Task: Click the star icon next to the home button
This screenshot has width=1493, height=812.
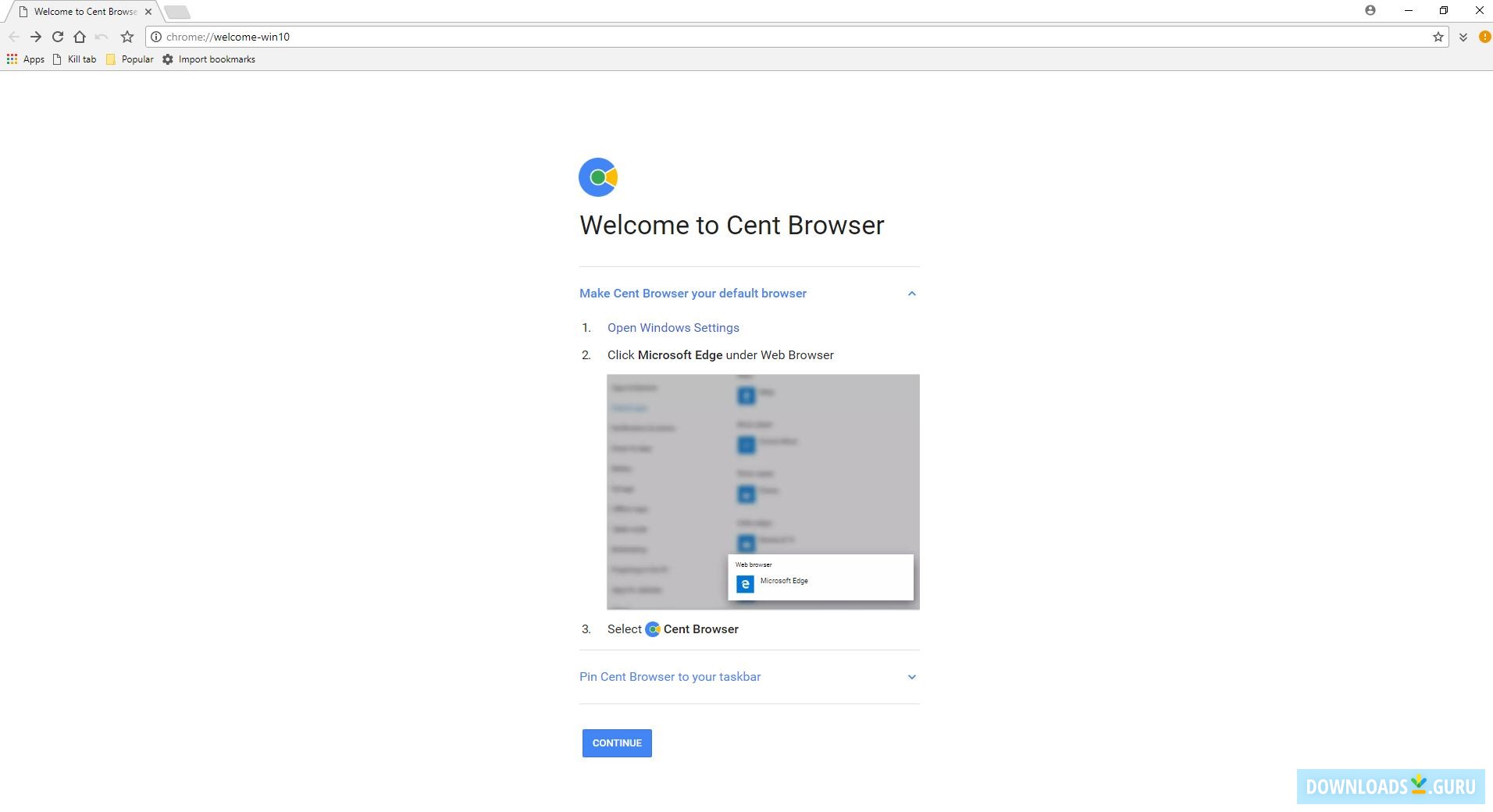Action: tap(127, 37)
